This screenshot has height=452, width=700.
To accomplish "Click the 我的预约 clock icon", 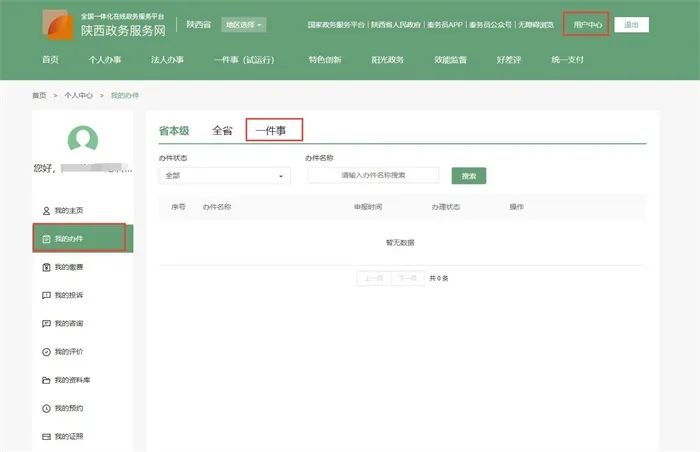I will pos(46,408).
